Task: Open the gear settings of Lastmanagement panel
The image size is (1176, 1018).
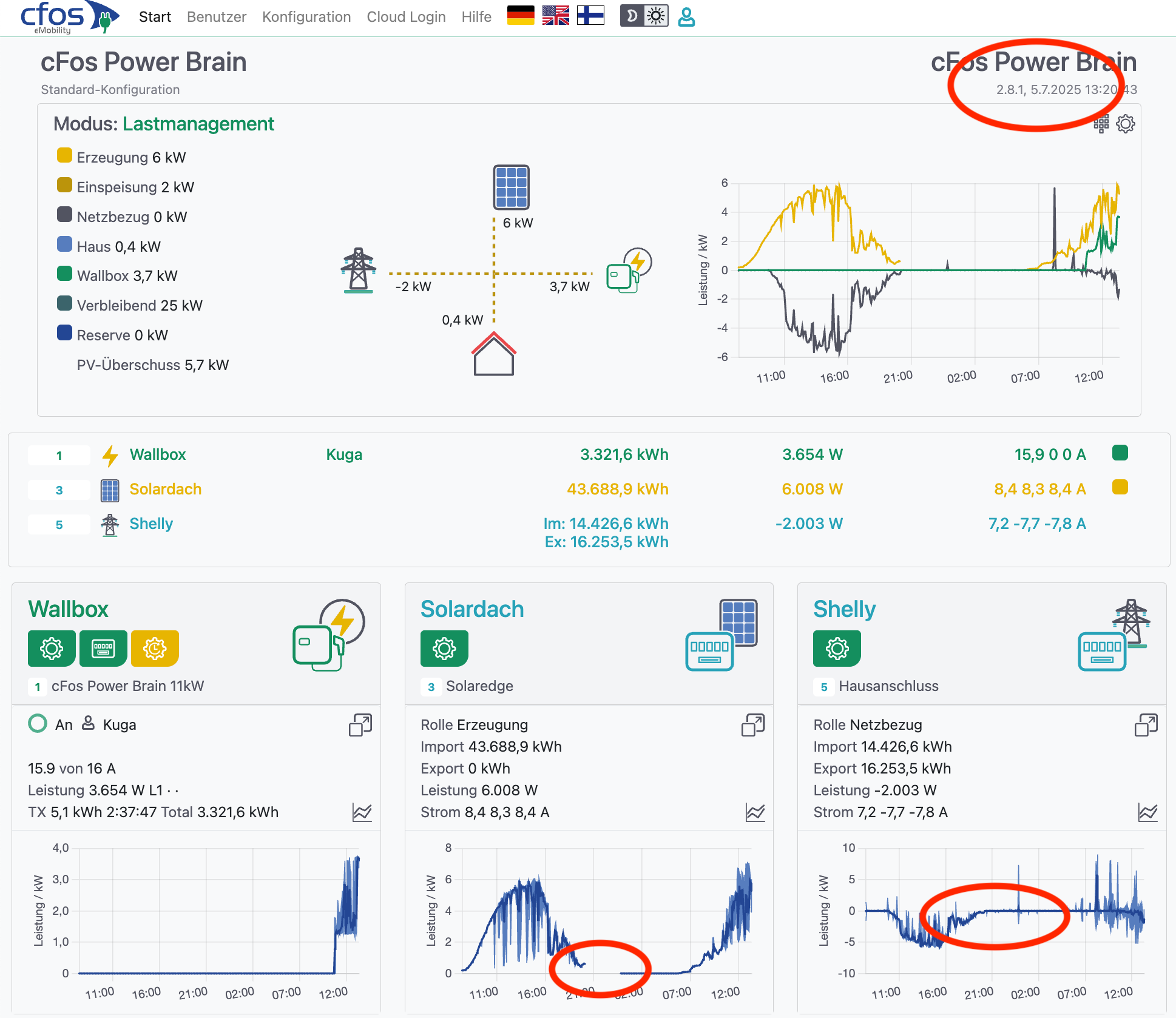Action: click(1126, 124)
